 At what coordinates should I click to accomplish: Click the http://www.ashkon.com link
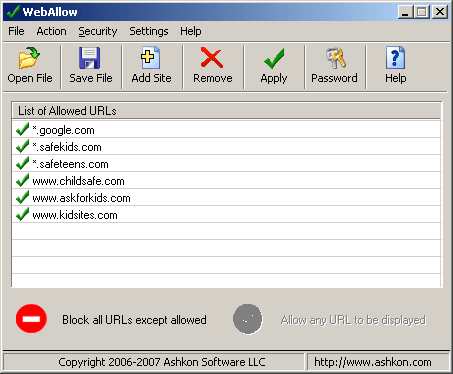pyautogui.click(x=373, y=362)
